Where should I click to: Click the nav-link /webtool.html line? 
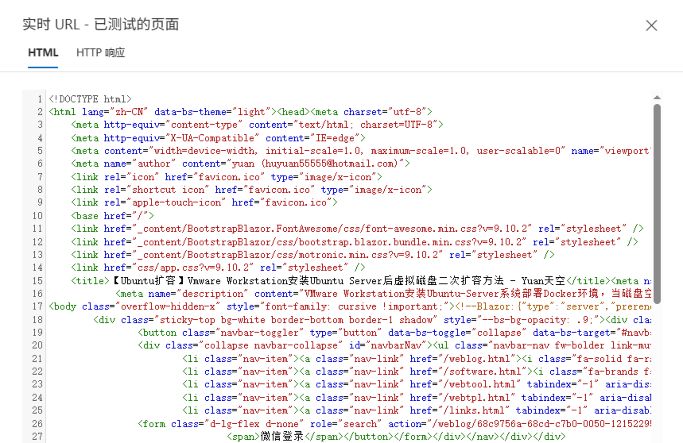[416, 384]
